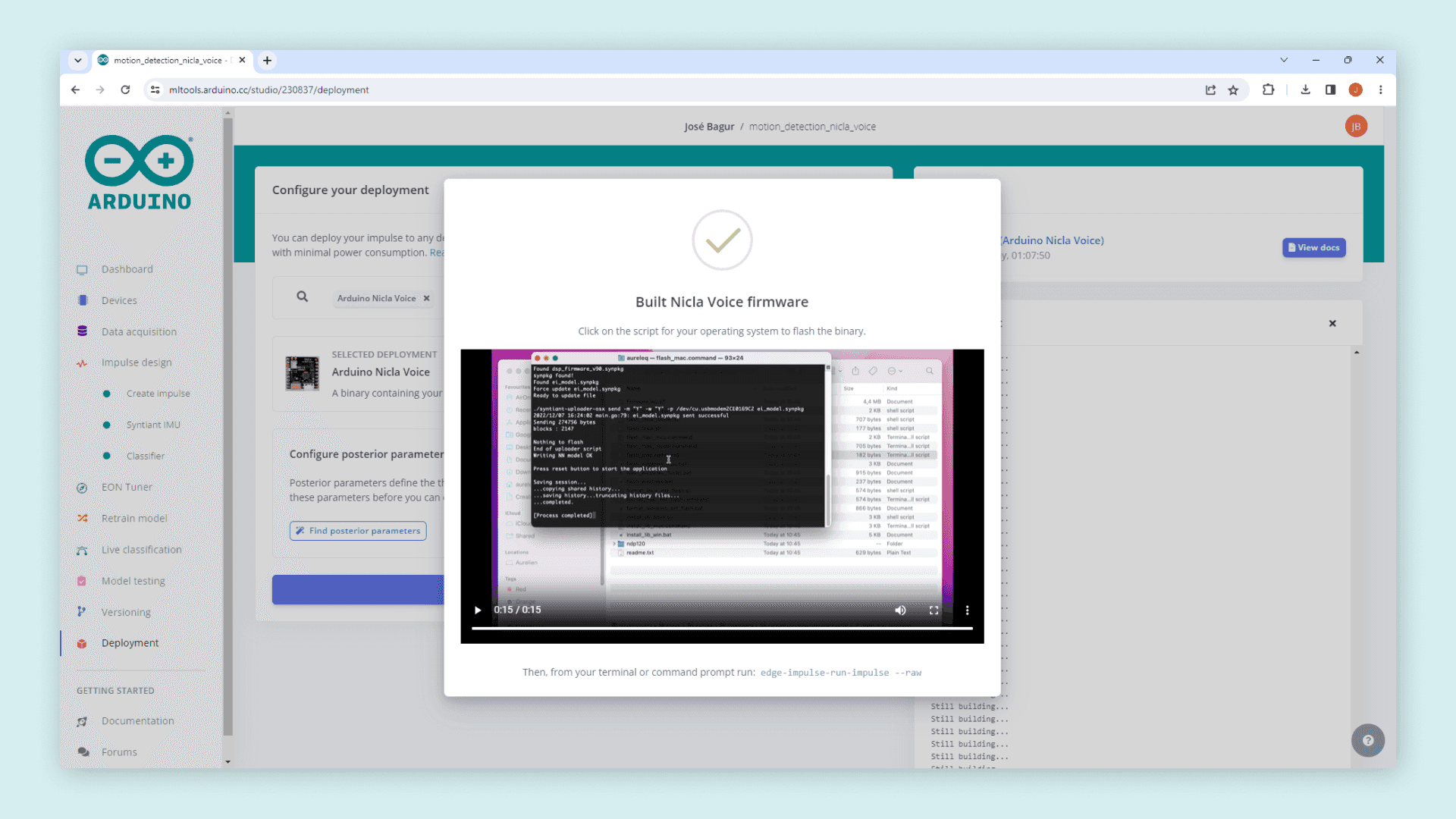Click the Retrain model icon
Screen dimensions: 1456x819
click(83, 518)
